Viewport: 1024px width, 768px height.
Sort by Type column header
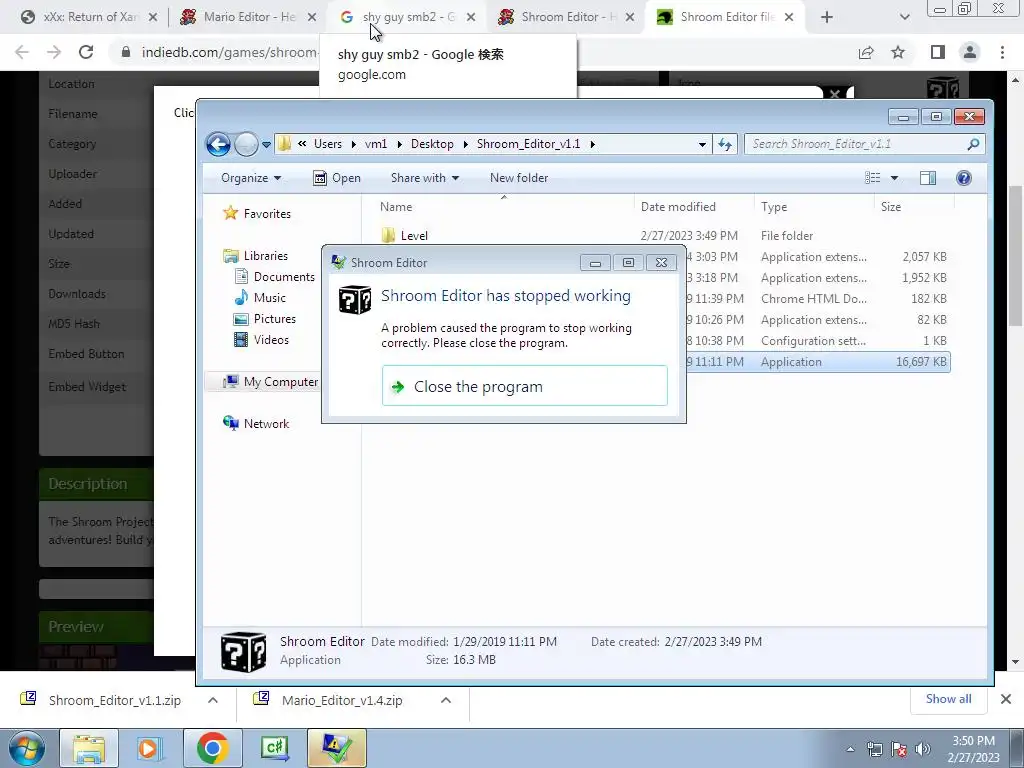(773, 206)
